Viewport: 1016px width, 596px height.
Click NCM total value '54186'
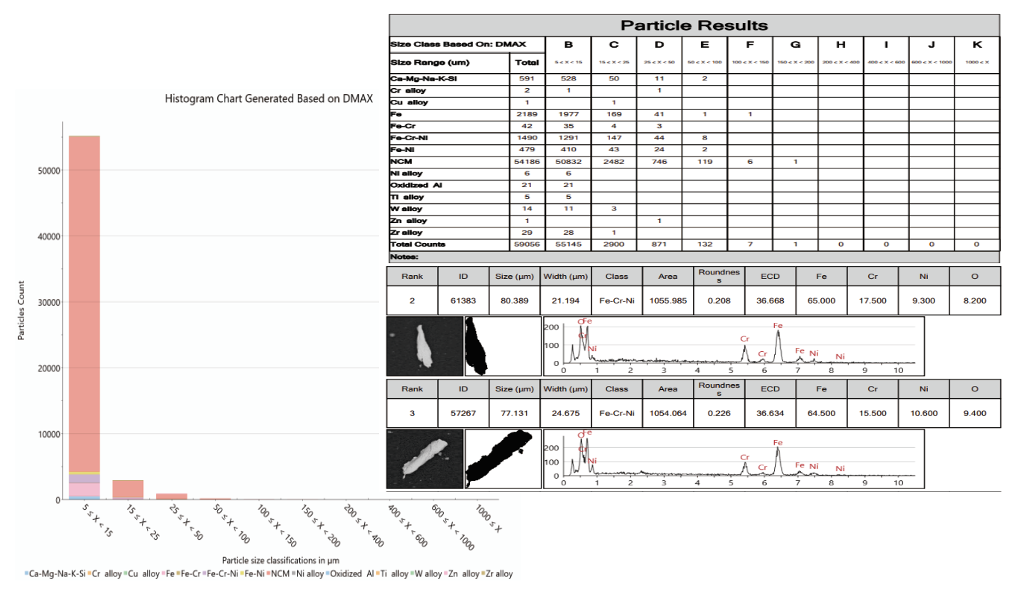pyautogui.click(x=527, y=161)
